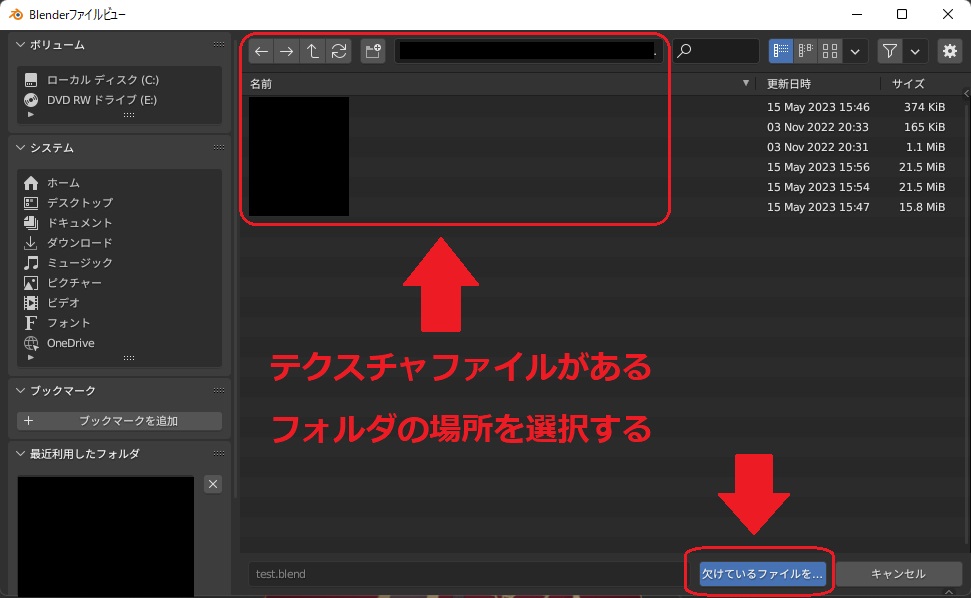Create a new folder
The height and width of the screenshot is (598, 971).
pyautogui.click(x=373, y=51)
